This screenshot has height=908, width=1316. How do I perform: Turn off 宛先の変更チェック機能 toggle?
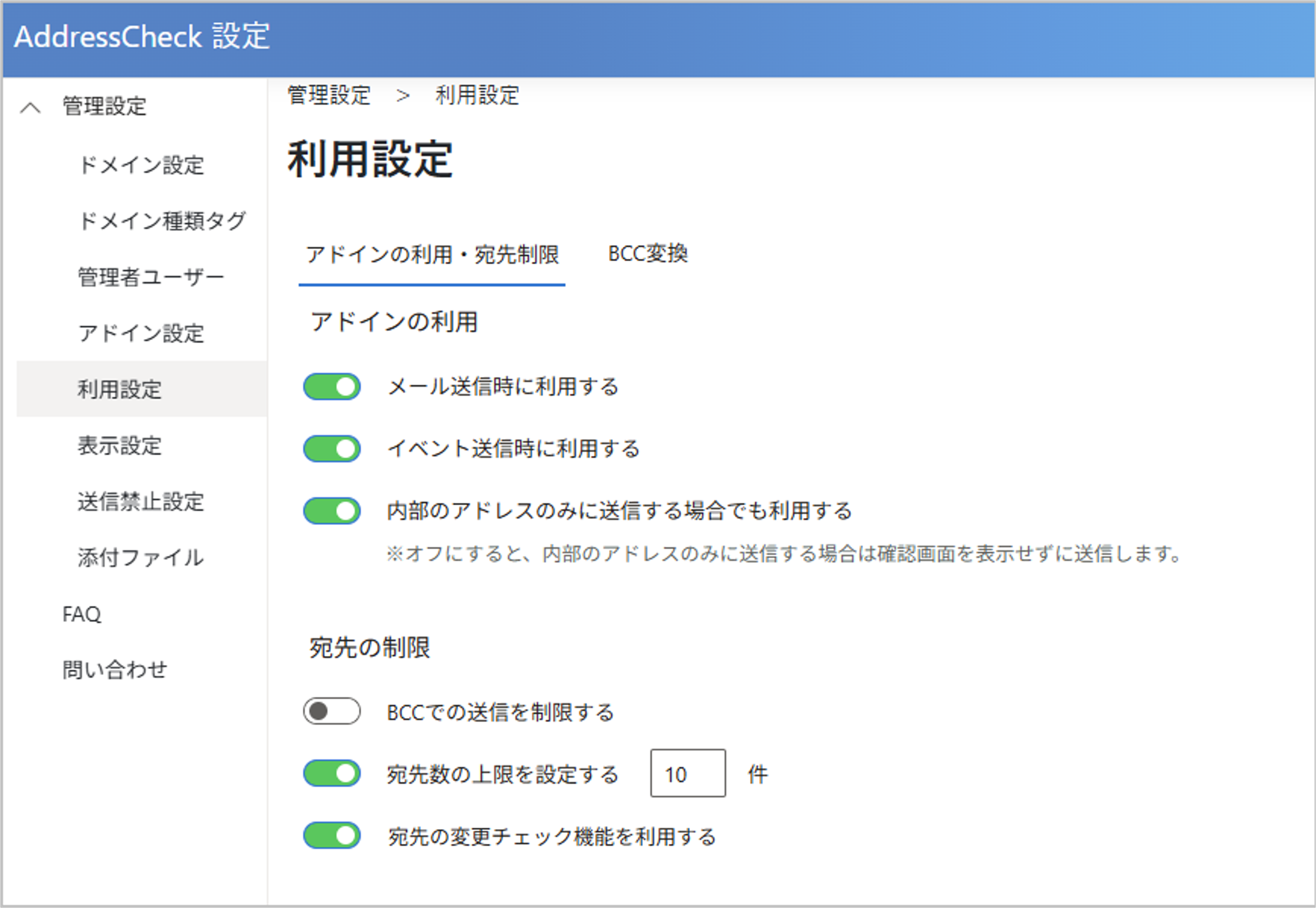pos(331,836)
